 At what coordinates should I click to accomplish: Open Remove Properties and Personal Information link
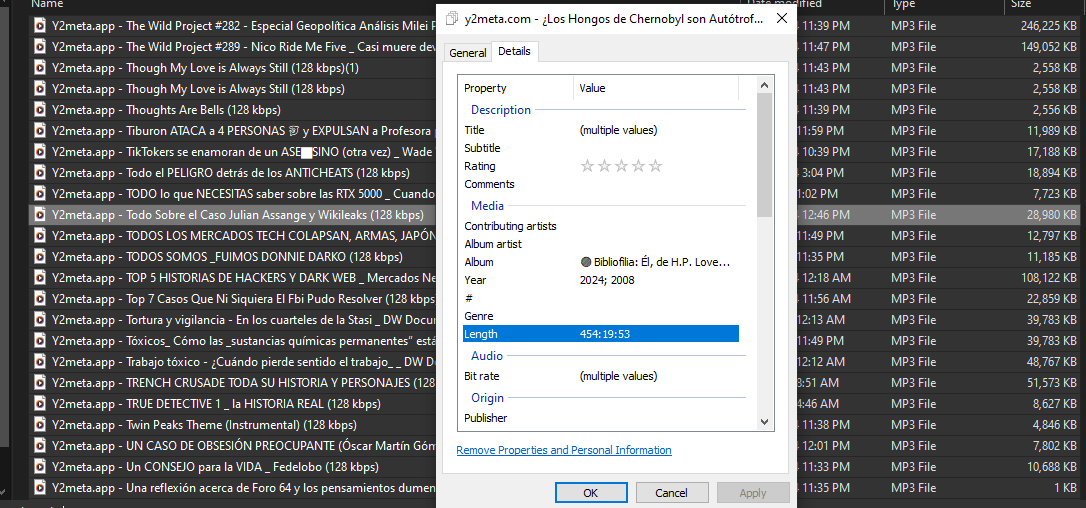(x=564, y=450)
